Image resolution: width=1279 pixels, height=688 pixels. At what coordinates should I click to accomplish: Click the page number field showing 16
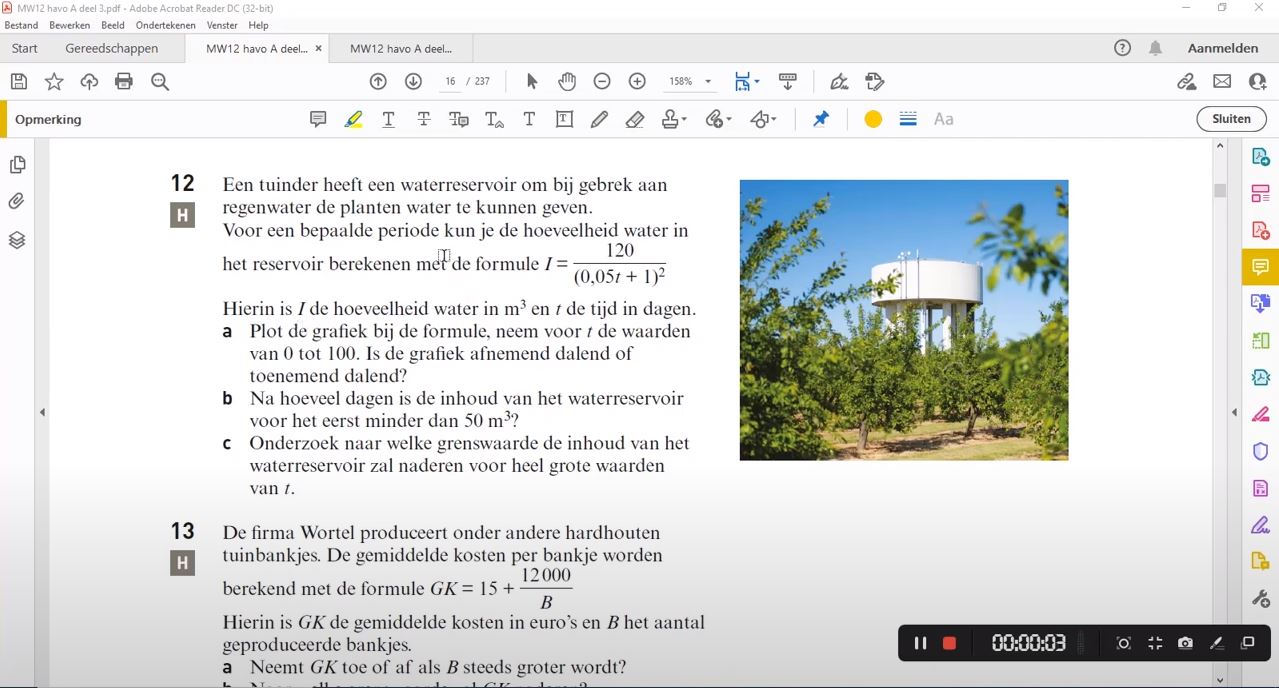pos(451,82)
